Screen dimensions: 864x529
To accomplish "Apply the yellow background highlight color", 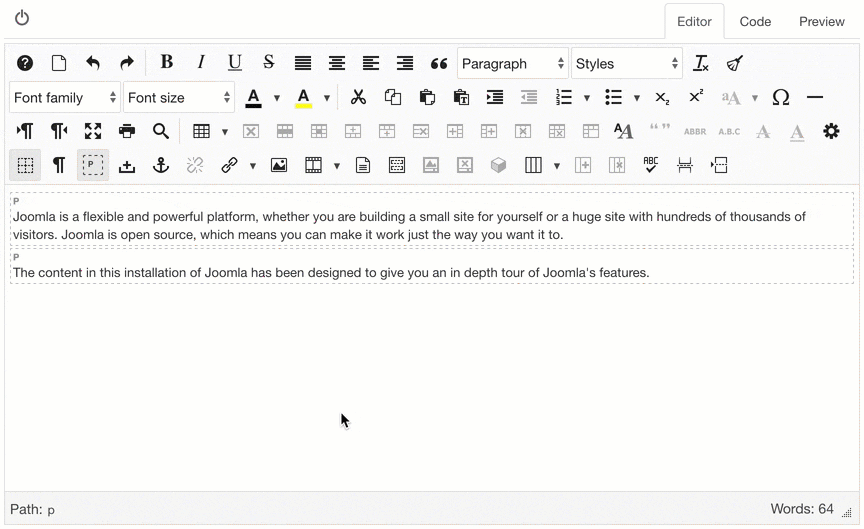I will pos(303,97).
